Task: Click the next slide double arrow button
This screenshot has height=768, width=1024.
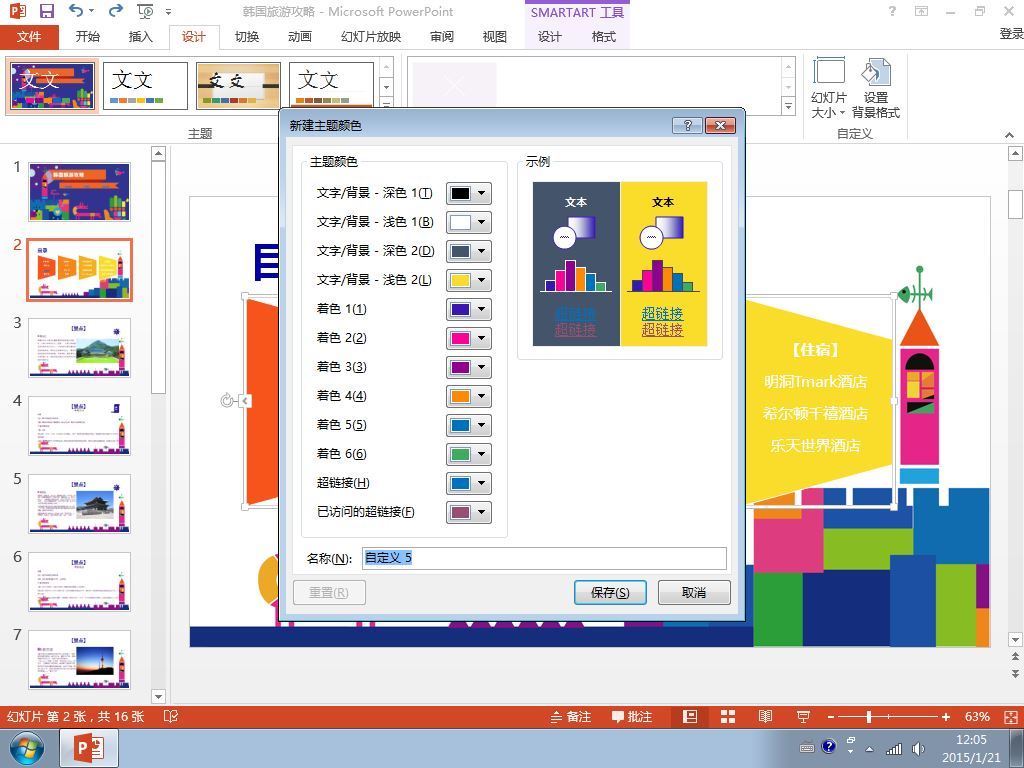Action: pyautogui.click(x=1015, y=673)
